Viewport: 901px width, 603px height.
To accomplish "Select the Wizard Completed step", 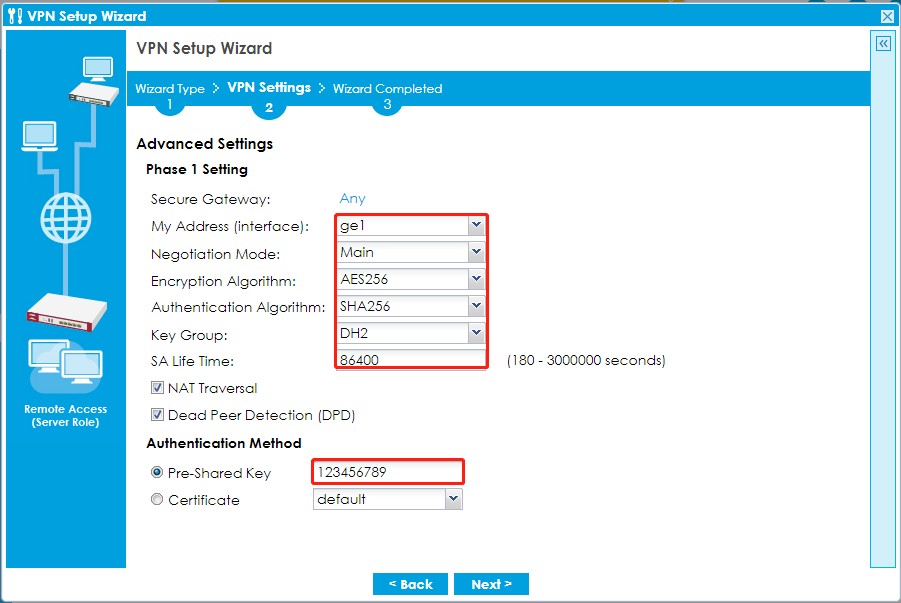I will (387, 88).
